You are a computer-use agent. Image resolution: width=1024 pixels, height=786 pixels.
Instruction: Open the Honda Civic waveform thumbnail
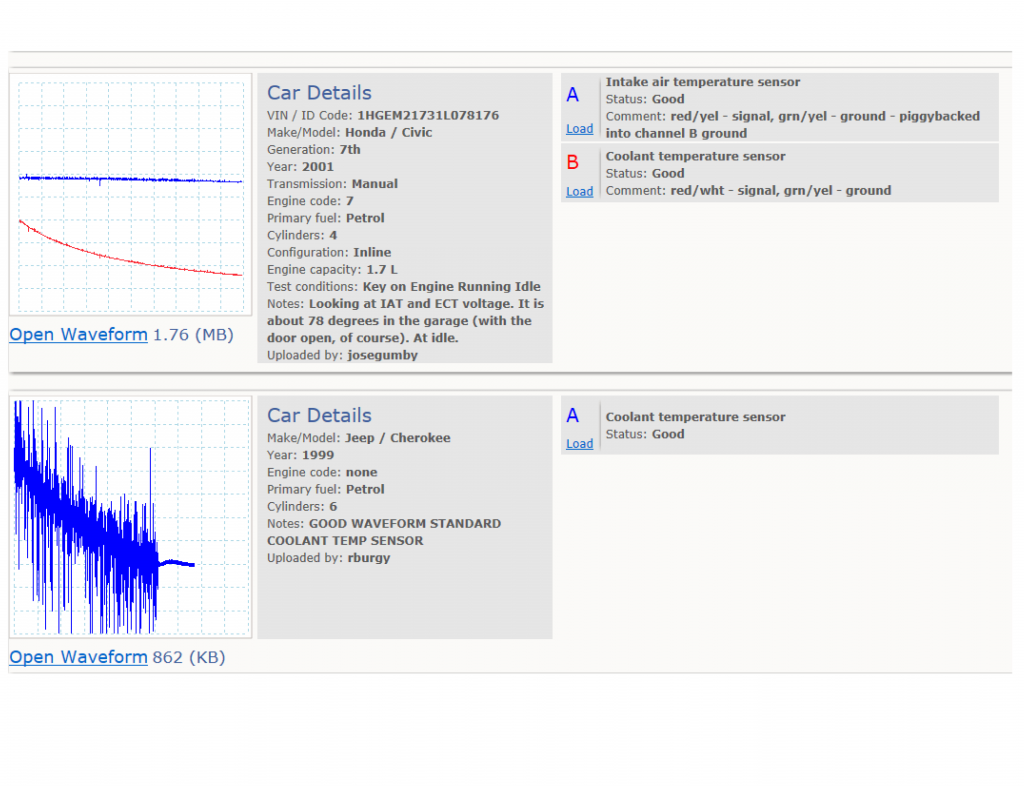[131, 195]
